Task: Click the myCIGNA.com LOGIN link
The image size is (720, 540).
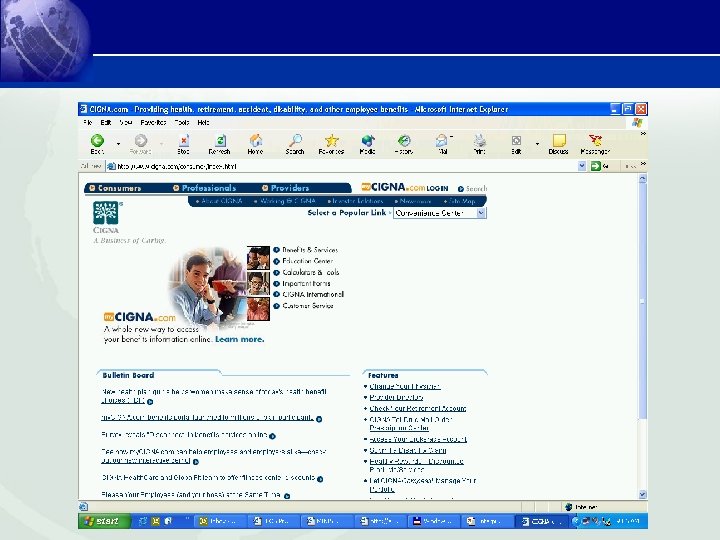Action: (x=405, y=187)
